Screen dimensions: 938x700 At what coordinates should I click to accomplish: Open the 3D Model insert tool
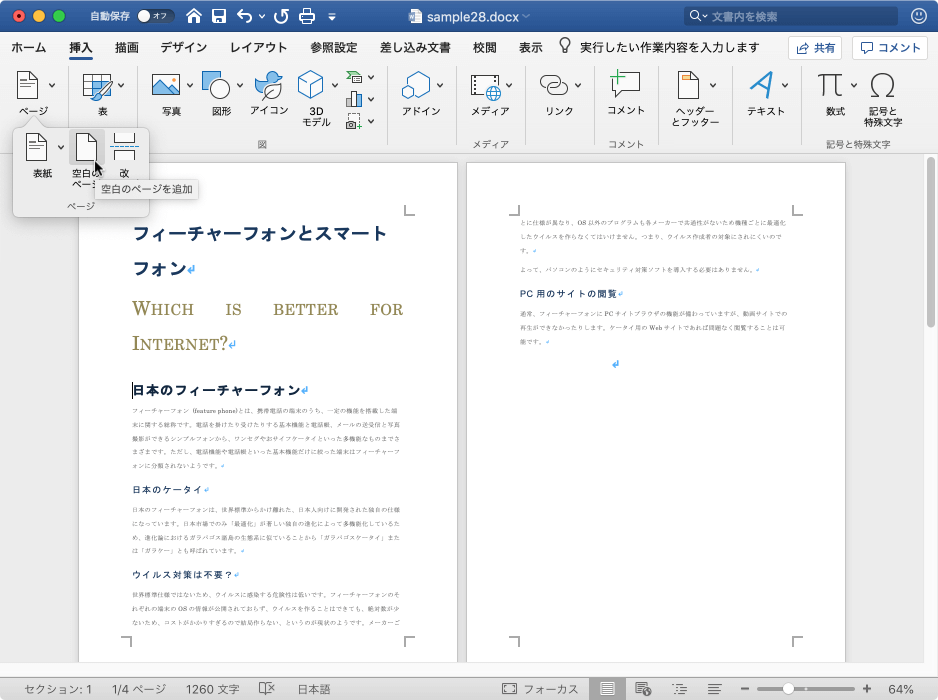pos(311,86)
